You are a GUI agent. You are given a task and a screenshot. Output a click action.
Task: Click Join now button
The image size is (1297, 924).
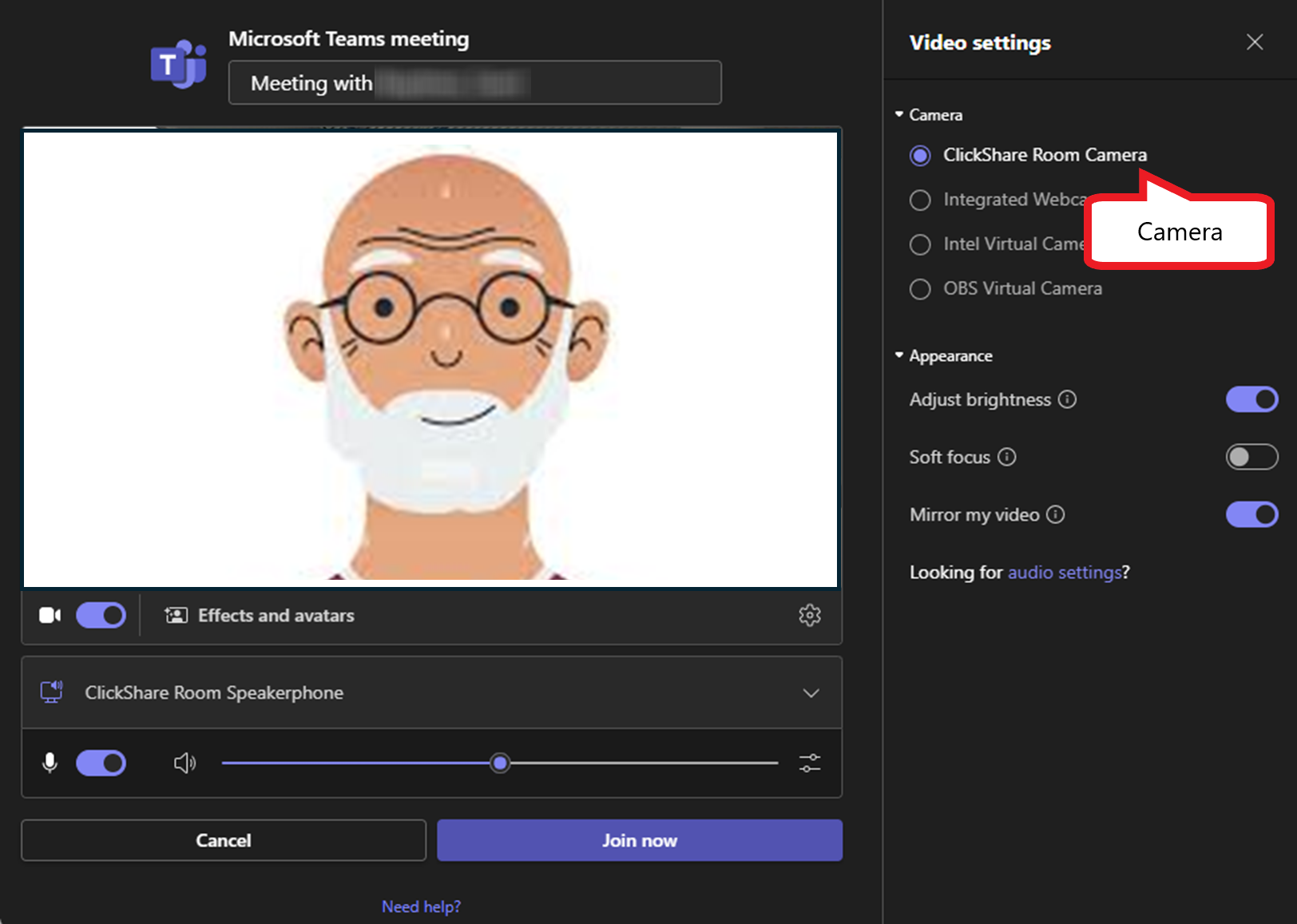[640, 840]
